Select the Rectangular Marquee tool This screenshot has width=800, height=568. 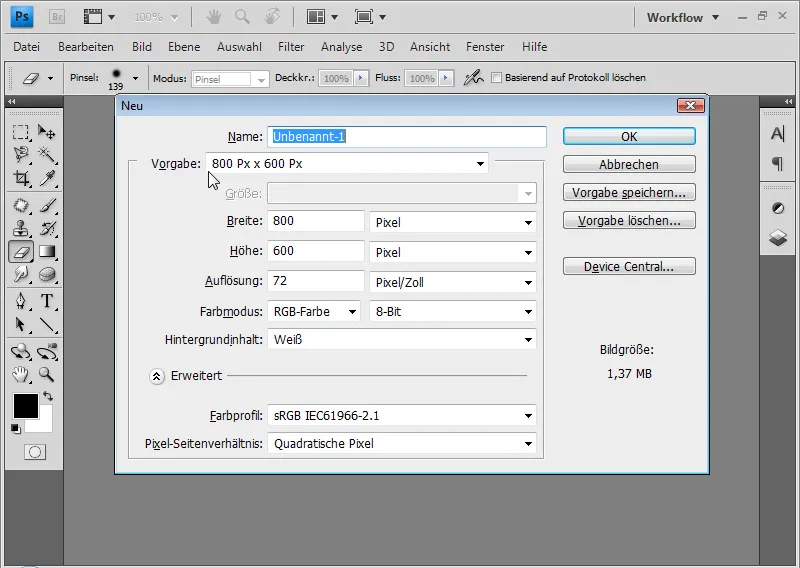click(20, 133)
